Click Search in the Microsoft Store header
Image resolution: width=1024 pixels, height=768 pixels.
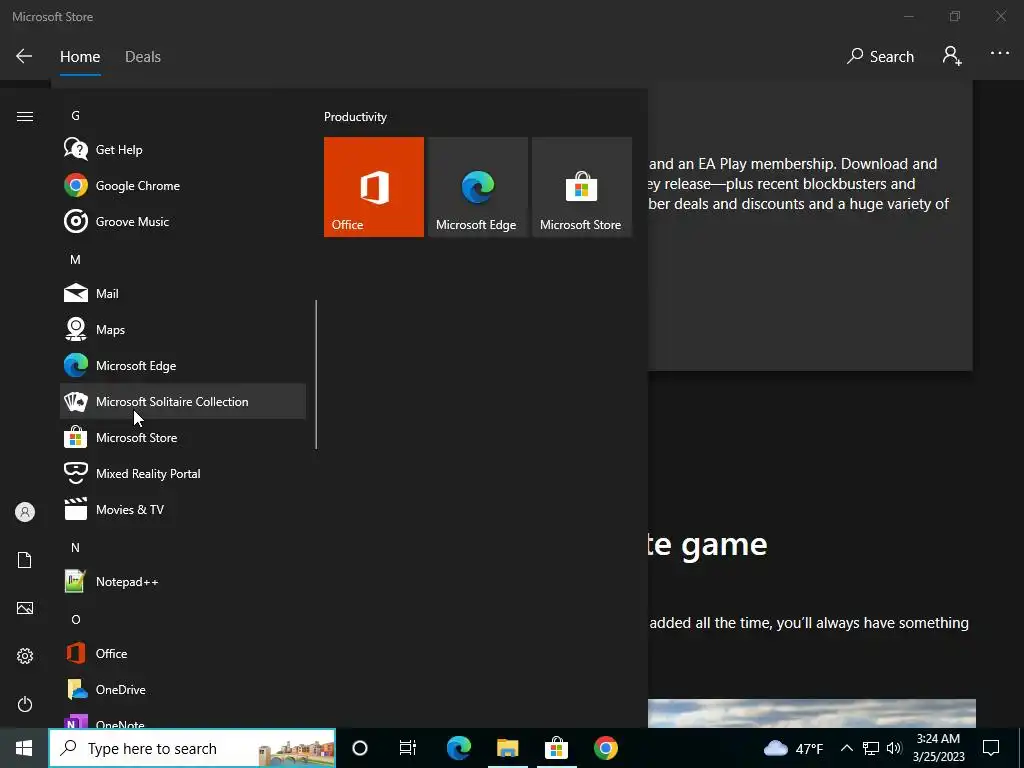(880, 57)
